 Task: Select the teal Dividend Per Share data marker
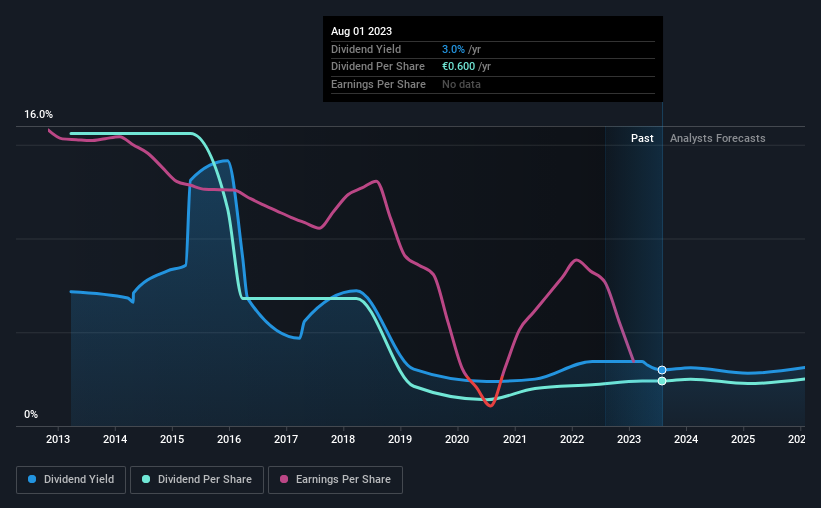(x=662, y=381)
